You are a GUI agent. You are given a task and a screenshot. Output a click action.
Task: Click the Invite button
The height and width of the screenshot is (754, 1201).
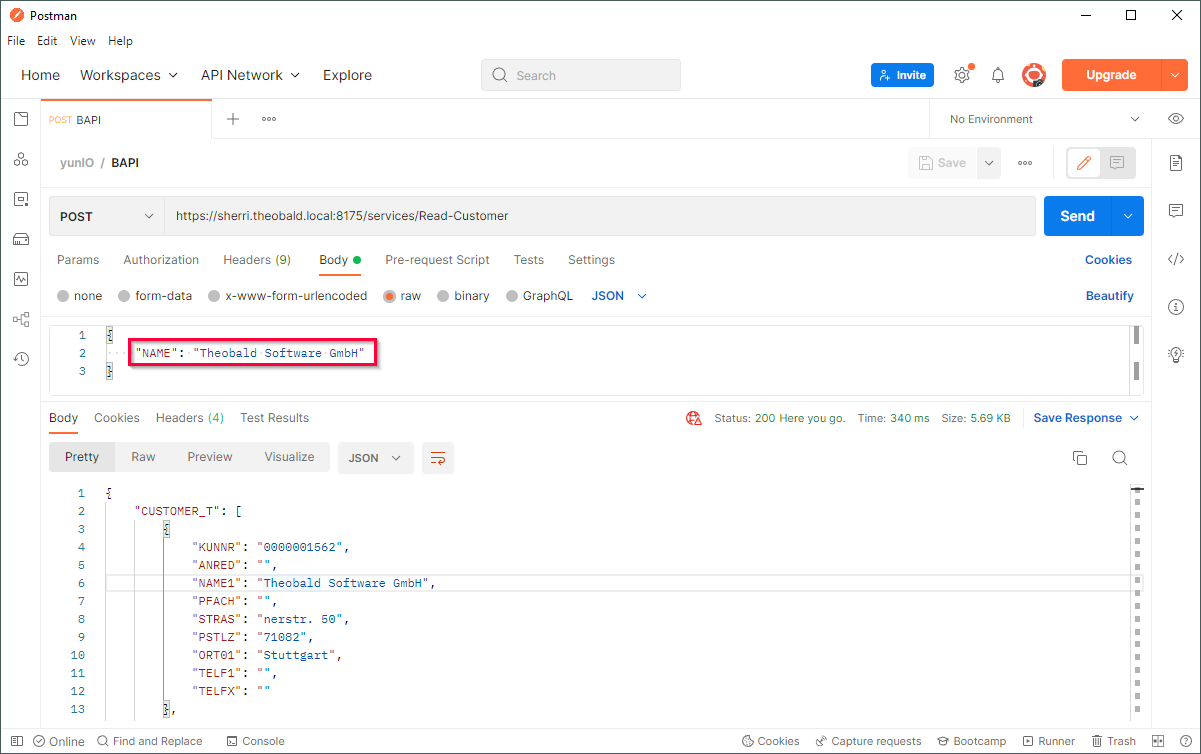[902, 75]
